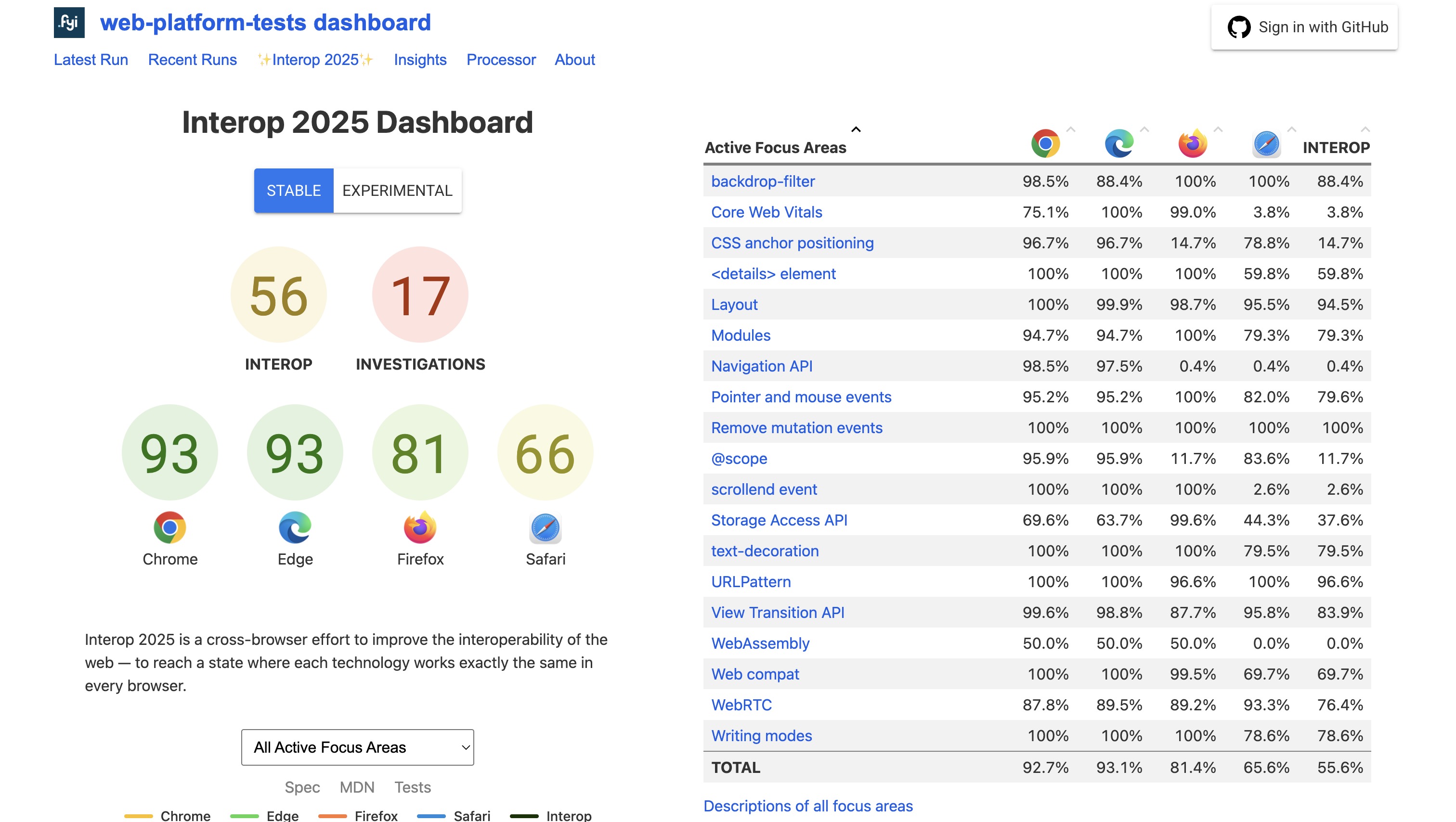Click the Firefox icon in table header
Image resolution: width=1456 pixels, height=822 pixels.
pyautogui.click(x=1193, y=143)
